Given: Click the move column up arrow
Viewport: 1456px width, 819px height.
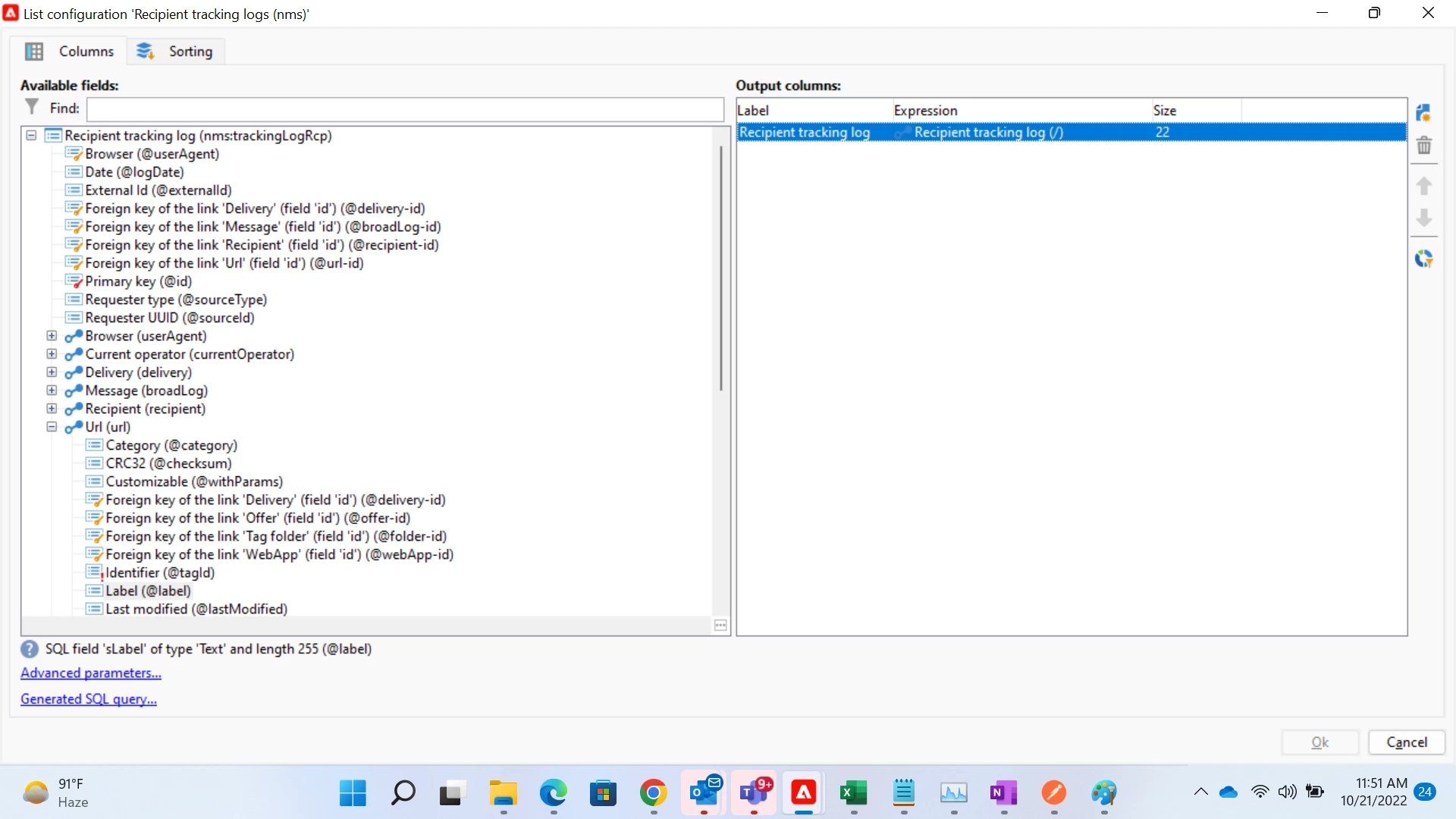Looking at the screenshot, I should [x=1423, y=186].
